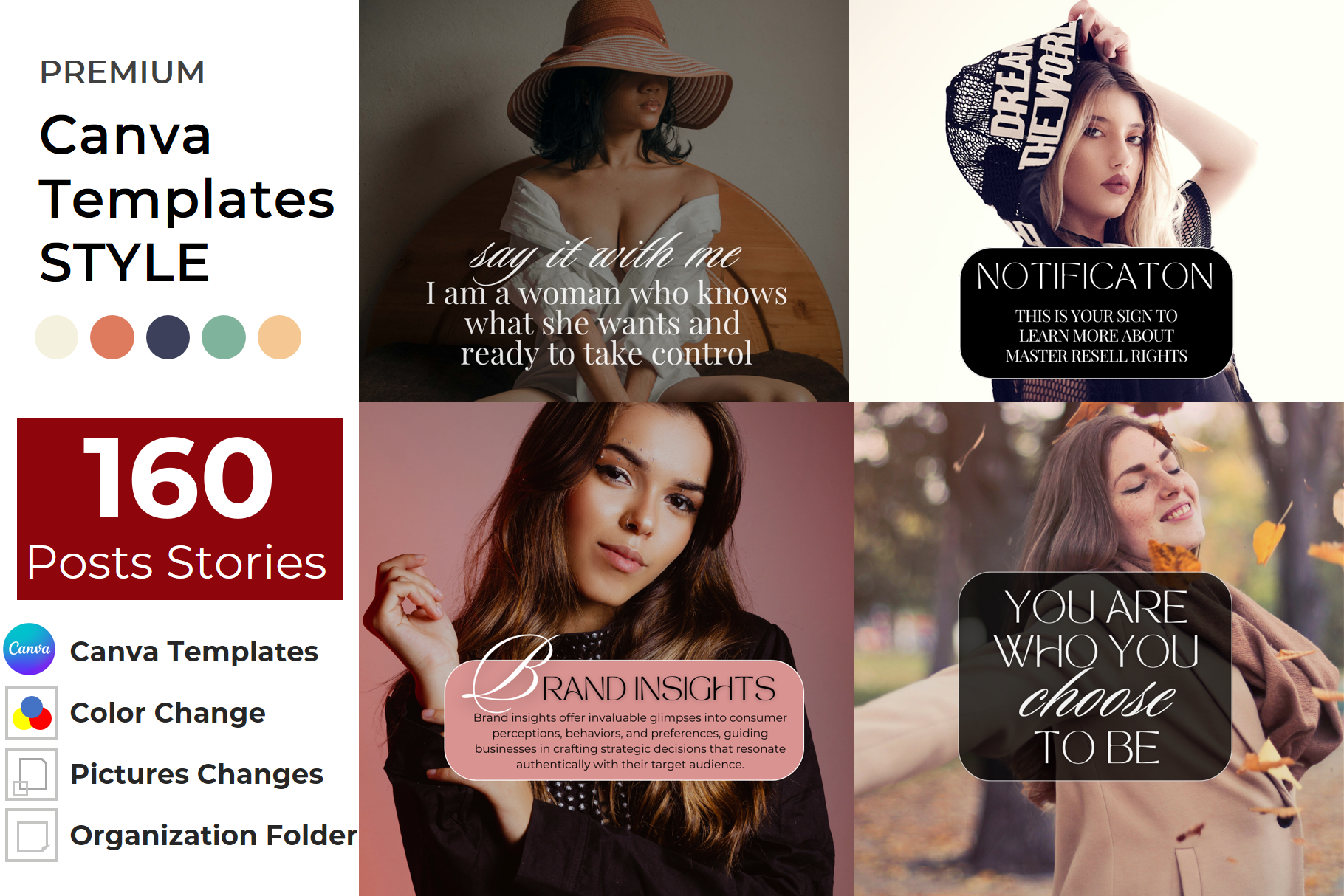This screenshot has height=896, width=1344.
Task: Open the 'say it with me' template
Action: [604, 201]
